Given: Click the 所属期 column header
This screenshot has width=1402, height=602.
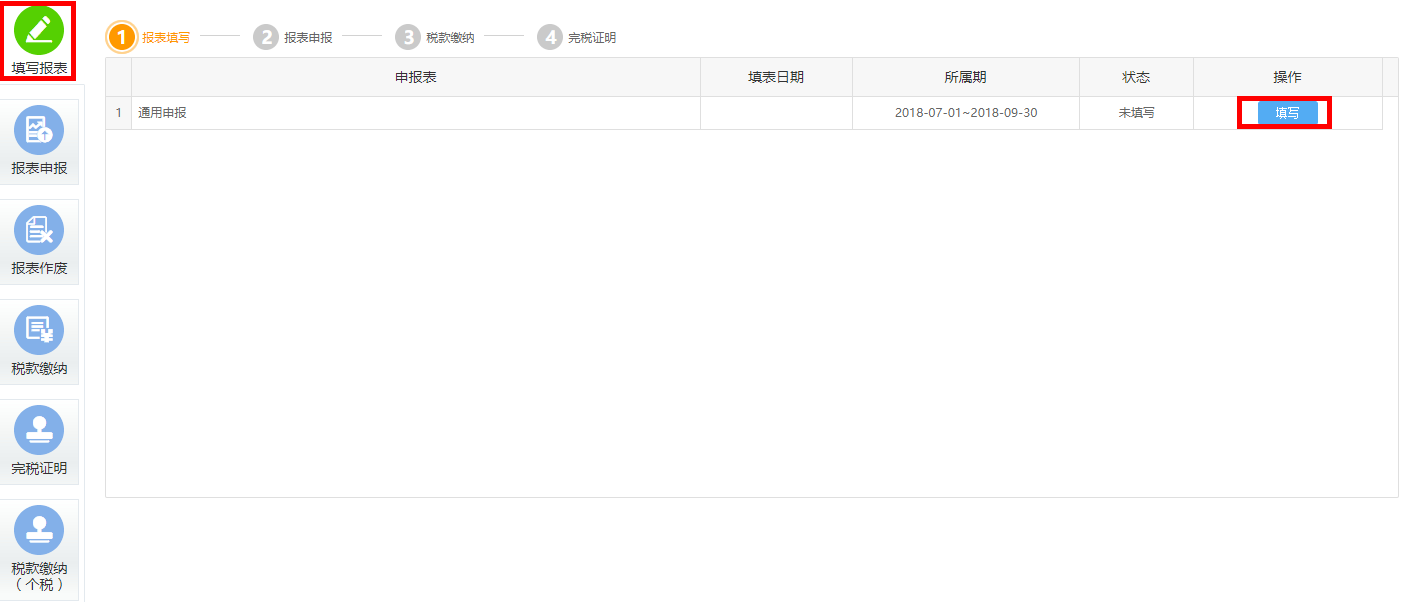Looking at the screenshot, I should (x=966, y=77).
